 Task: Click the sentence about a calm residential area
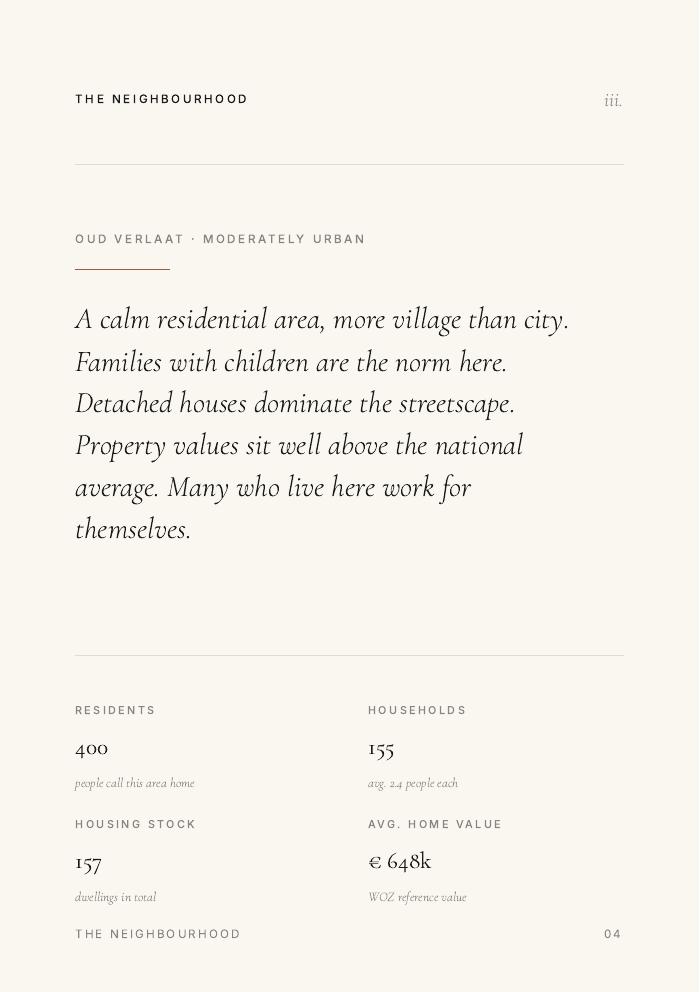pos(321,320)
